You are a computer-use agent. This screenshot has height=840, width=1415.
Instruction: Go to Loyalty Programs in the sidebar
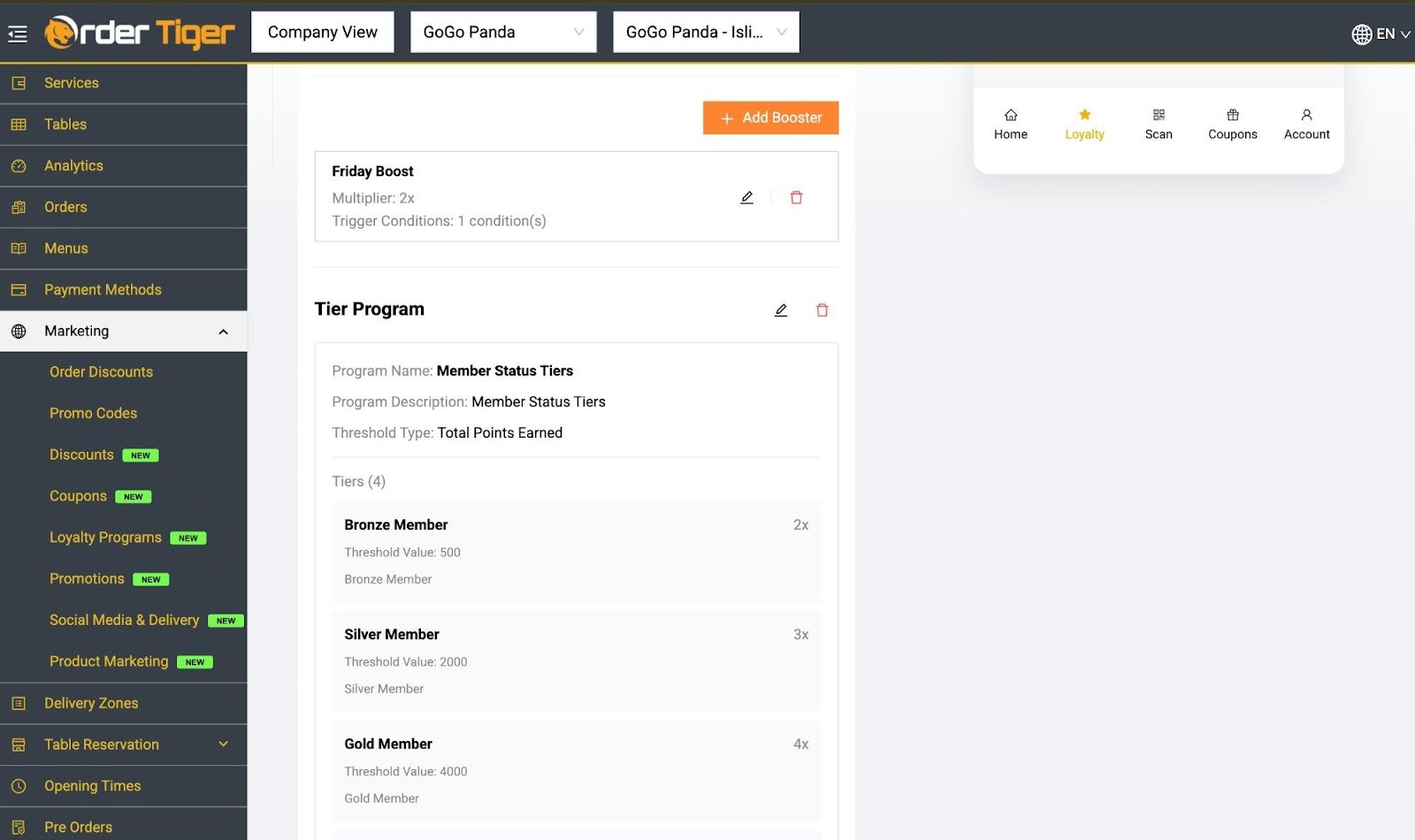pos(105,537)
